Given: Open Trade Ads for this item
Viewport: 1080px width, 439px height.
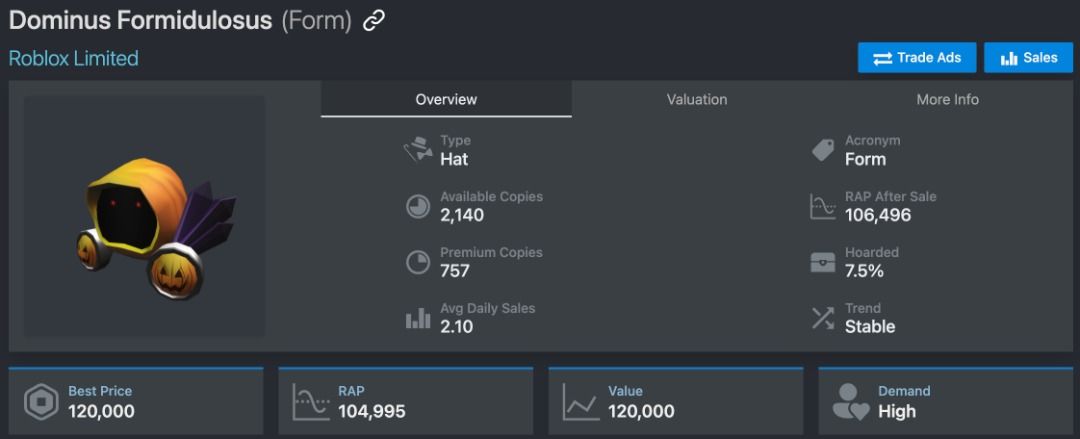Looking at the screenshot, I should (x=917, y=58).
